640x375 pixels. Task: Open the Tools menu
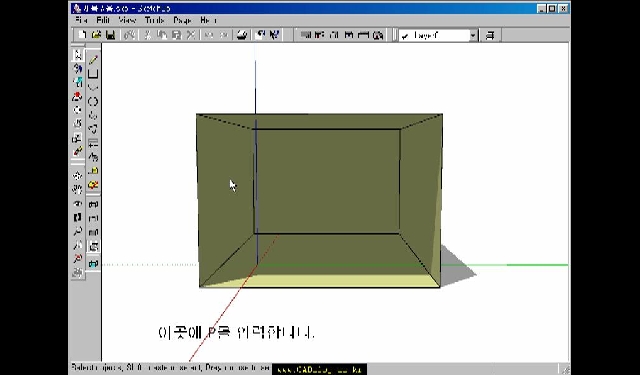point(154,20)
